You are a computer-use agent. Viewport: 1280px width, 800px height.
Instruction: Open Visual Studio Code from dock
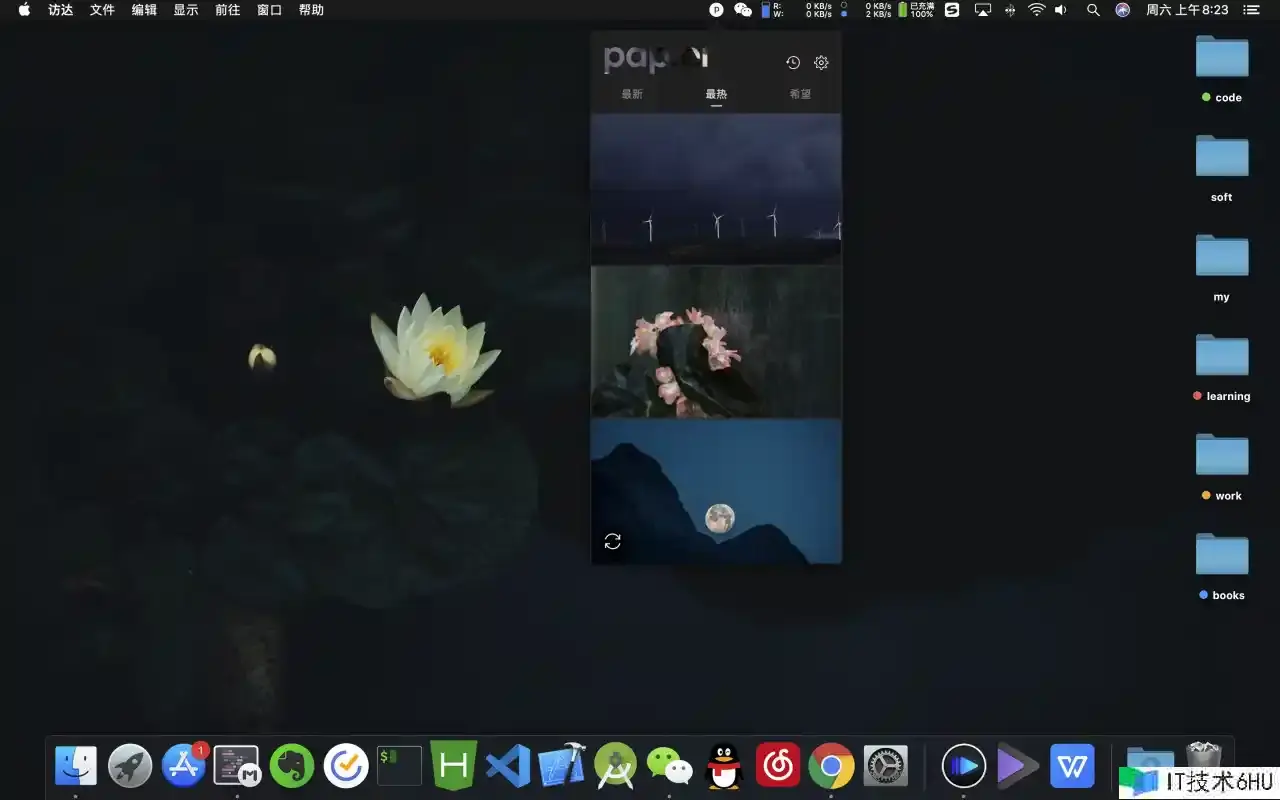click(508, 767)
